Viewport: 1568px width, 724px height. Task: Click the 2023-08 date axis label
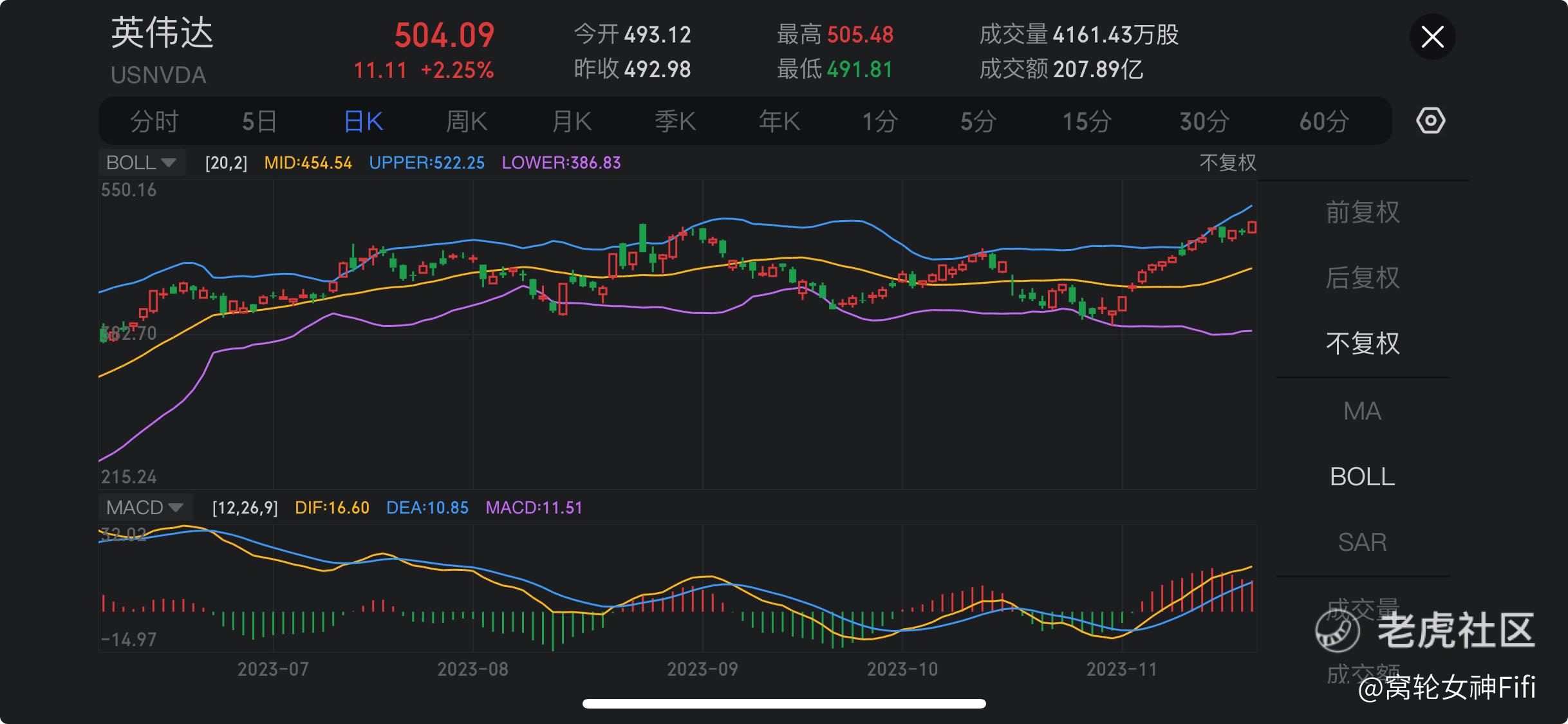click(472, 669)
